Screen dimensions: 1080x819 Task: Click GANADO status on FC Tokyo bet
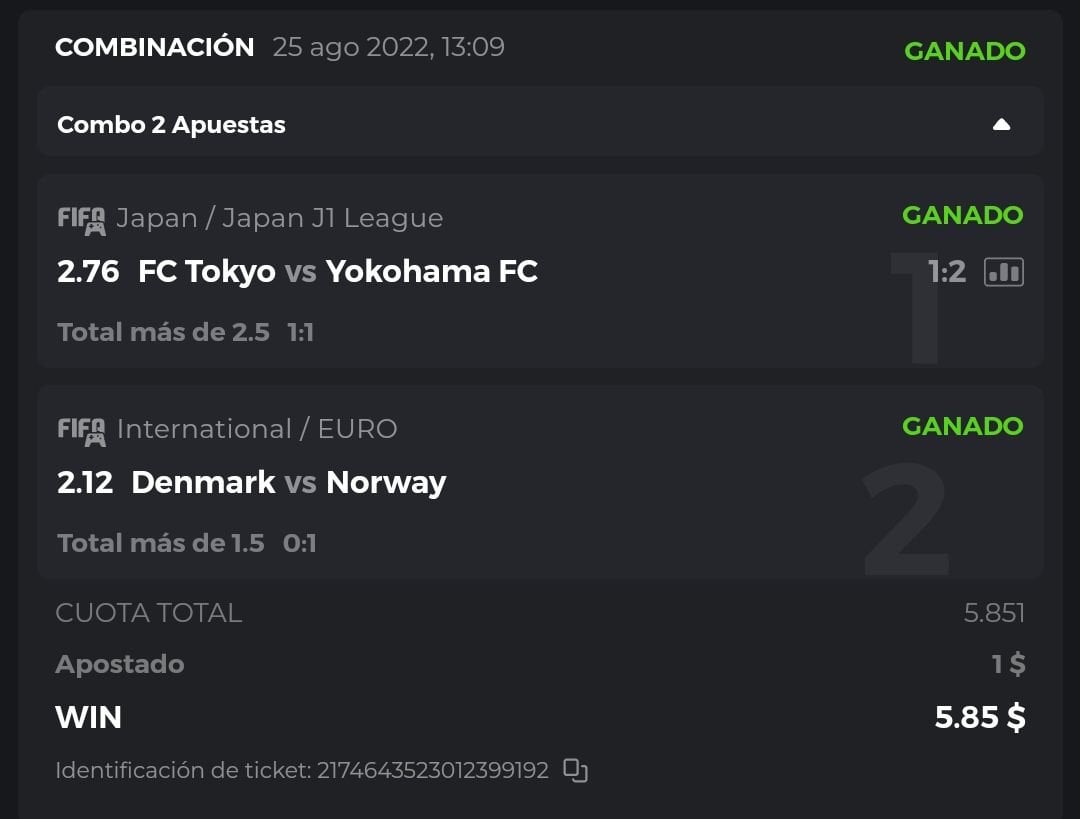pyautogui.click(x=962, y=215)
